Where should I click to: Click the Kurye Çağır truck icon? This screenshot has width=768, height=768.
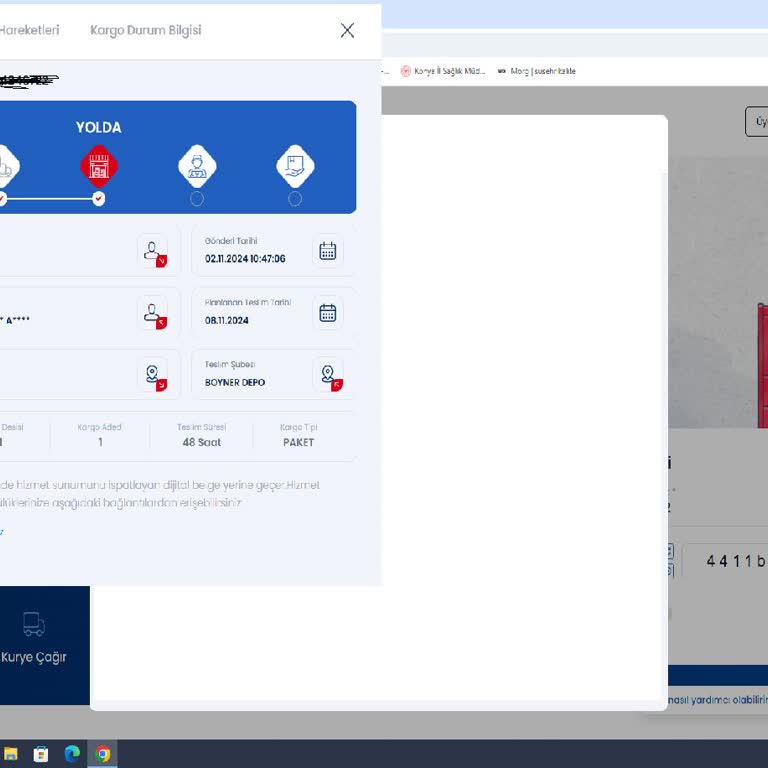pyautogui.click(x=34, y=624)
